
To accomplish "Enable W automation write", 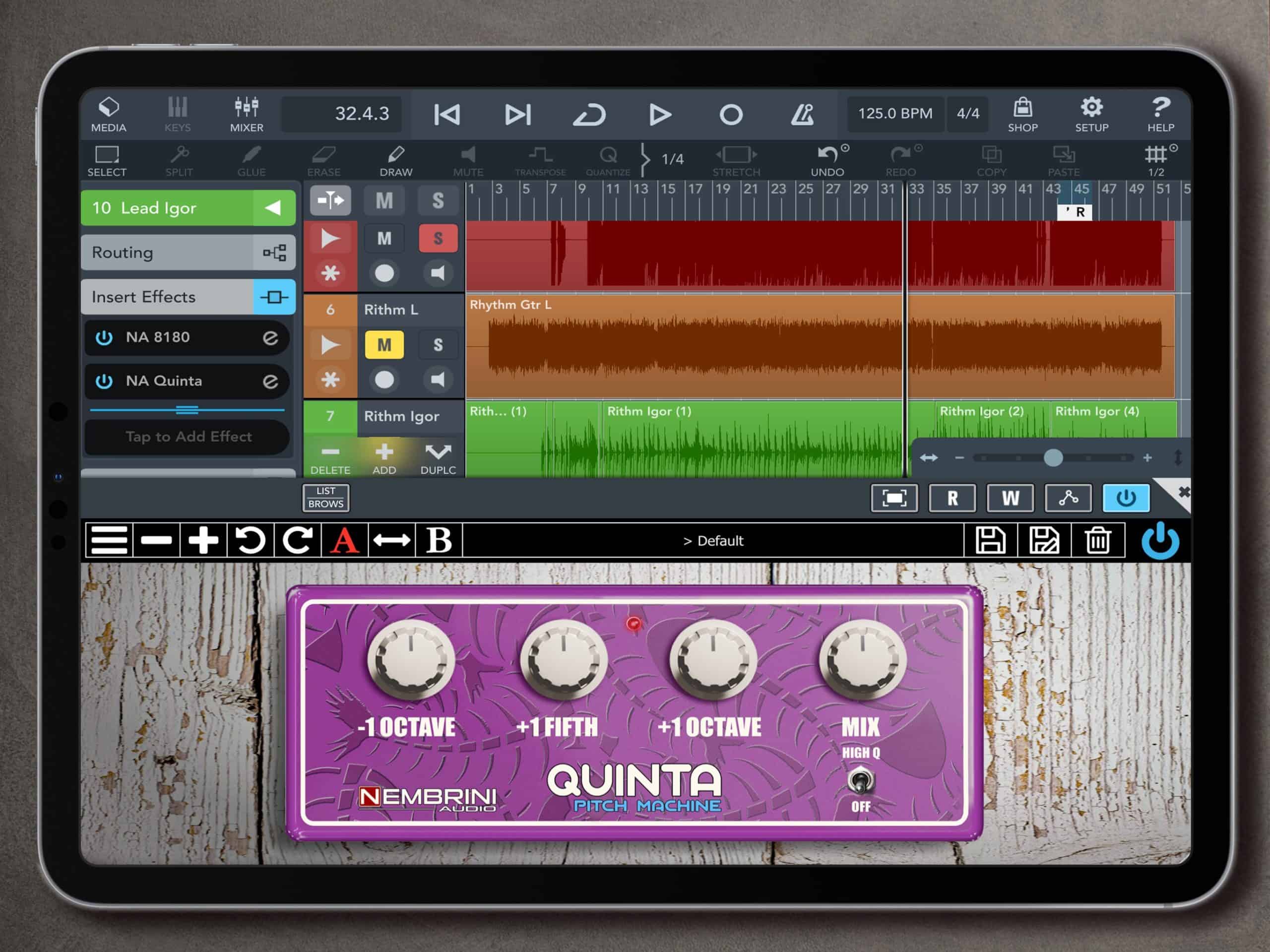I will [x=1010, y=498].
